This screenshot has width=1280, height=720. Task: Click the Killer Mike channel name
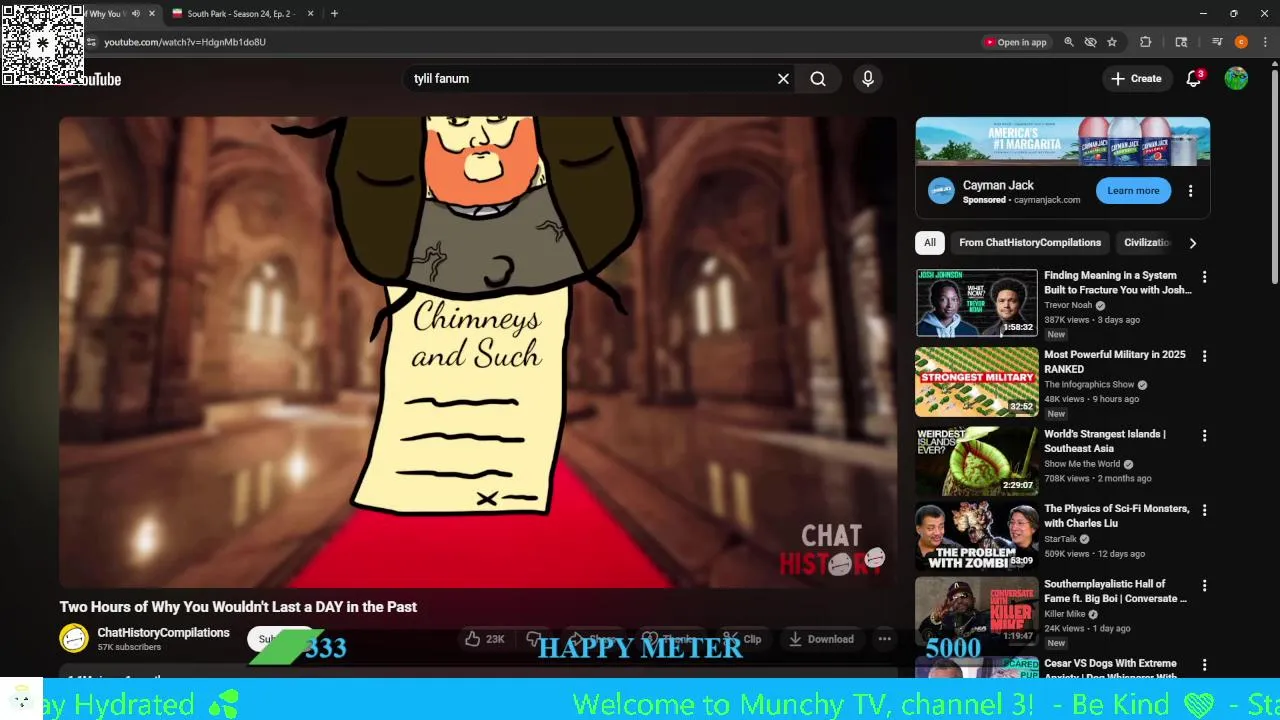(1065, 614)
